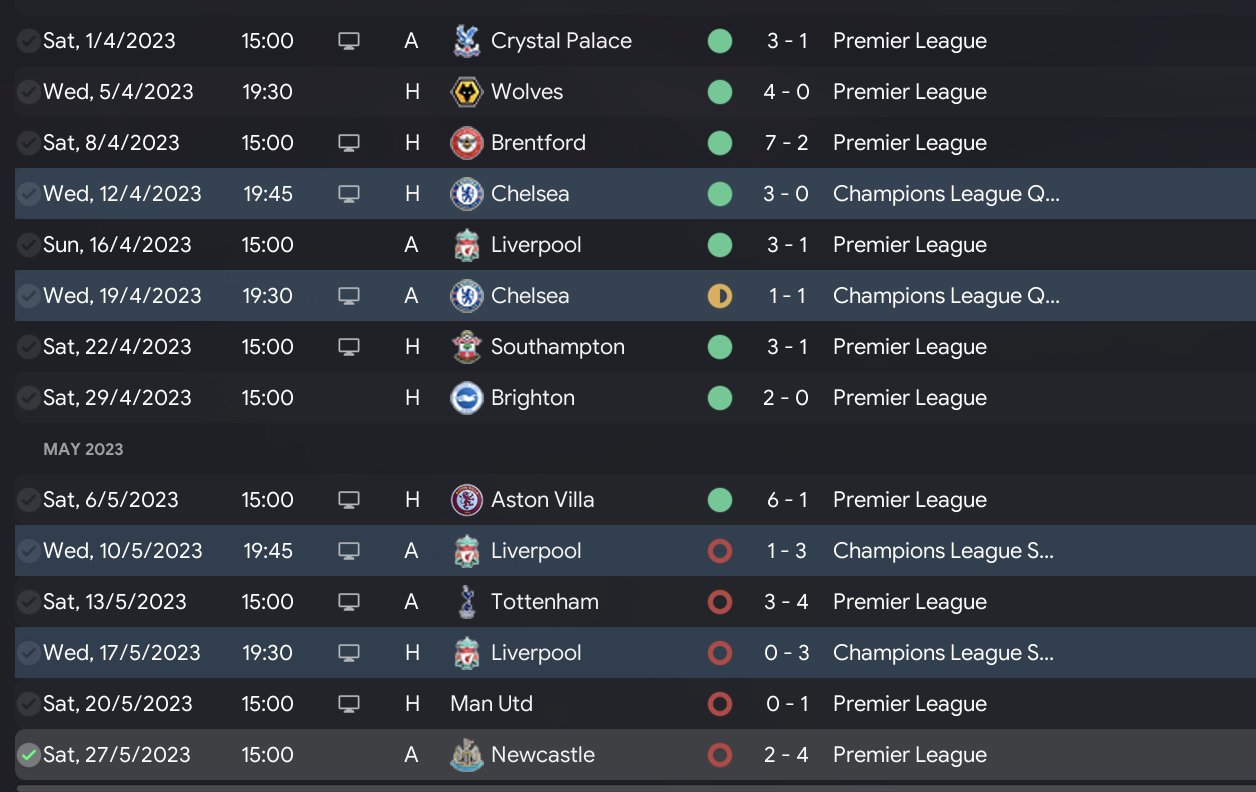The image size is (1256, 792).
Task: Open the Man Utd team link
Action: pos(491,704)
